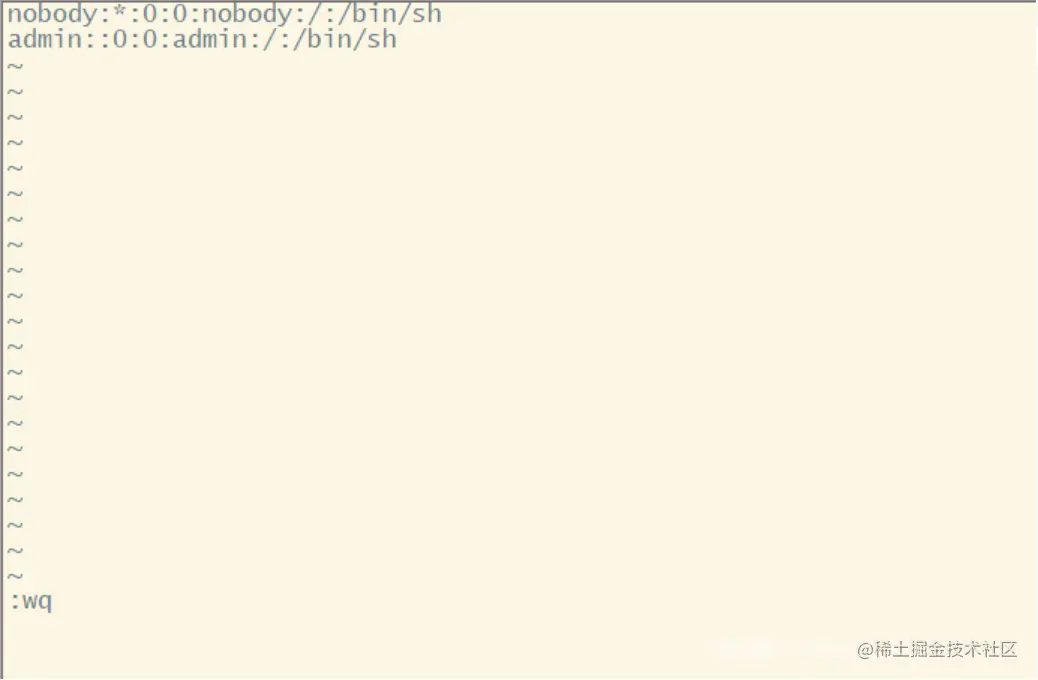Click the 稀土掘金技术社区 watermark text
1038x680 pixels.
(945, 650)
